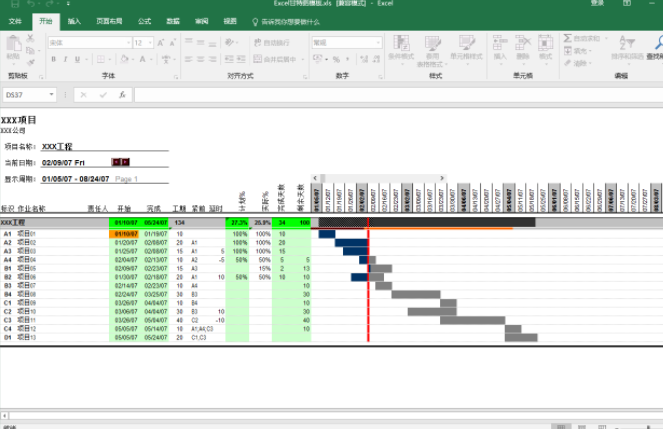Expand the Number group dialog launcher
Image resolution: width=663 pixels, height=429 pixels.
[x=380, y=77]
